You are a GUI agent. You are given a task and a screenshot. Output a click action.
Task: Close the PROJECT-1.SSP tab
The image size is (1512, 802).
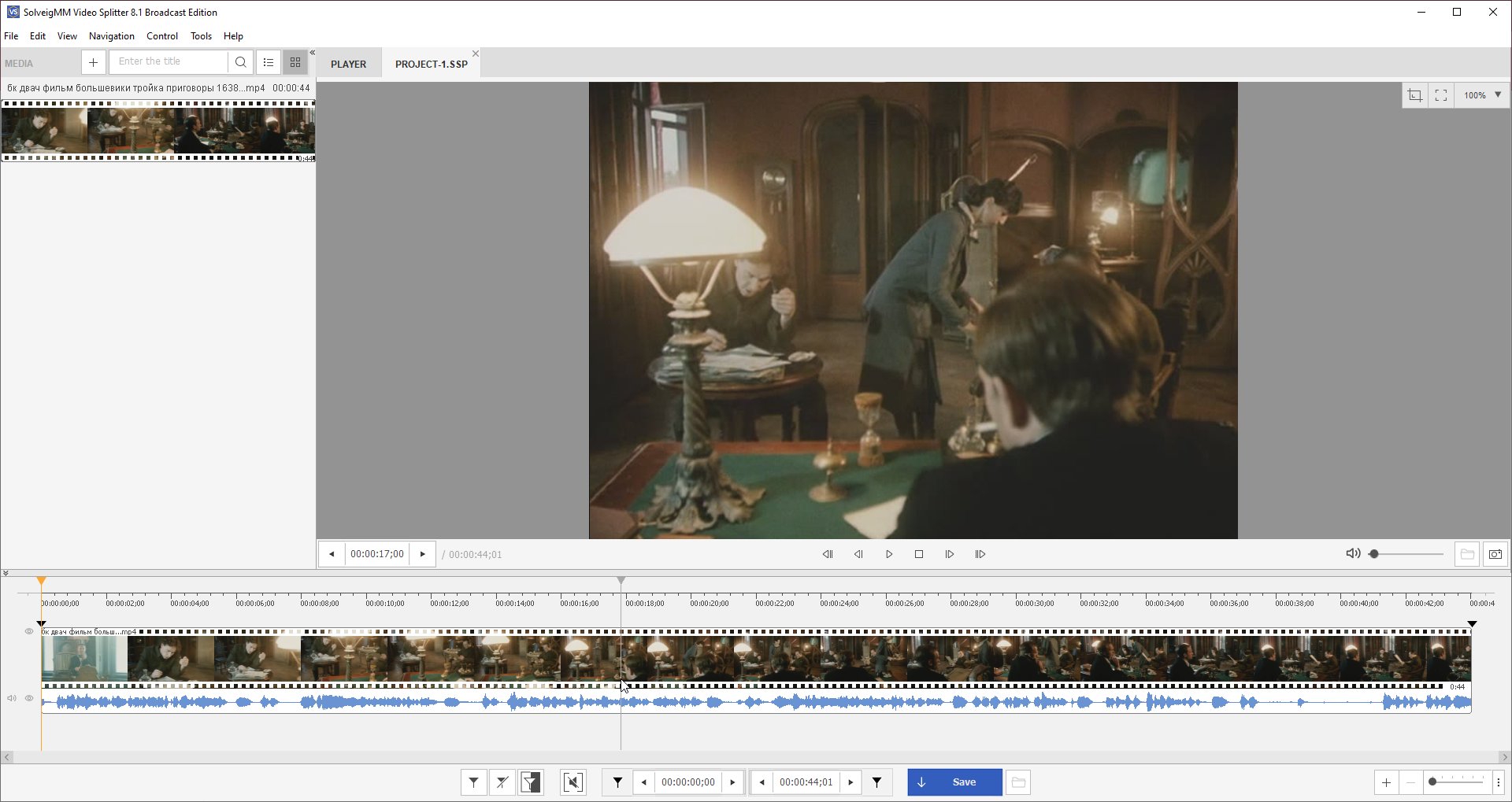tap(476, 54)
